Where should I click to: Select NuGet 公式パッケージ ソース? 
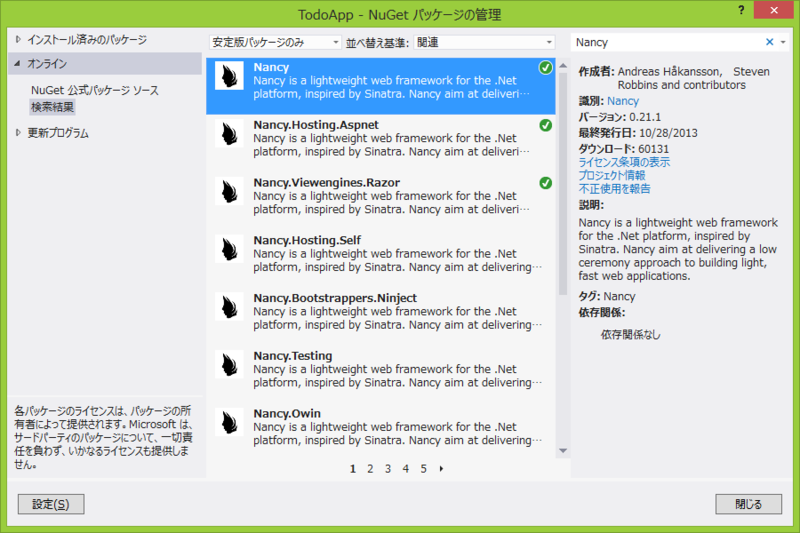(x=95, y=90)
